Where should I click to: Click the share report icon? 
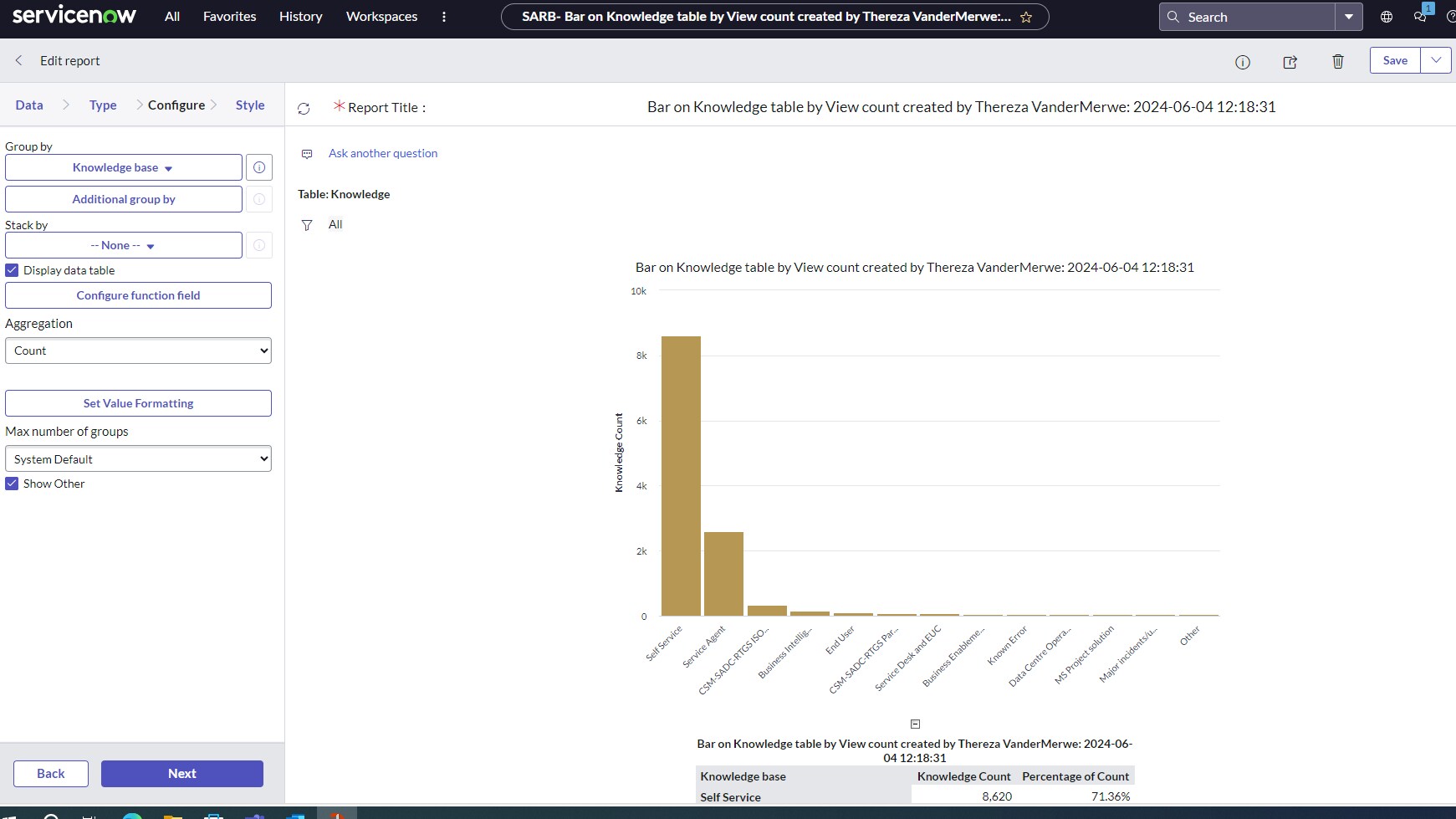(1290, 62)
